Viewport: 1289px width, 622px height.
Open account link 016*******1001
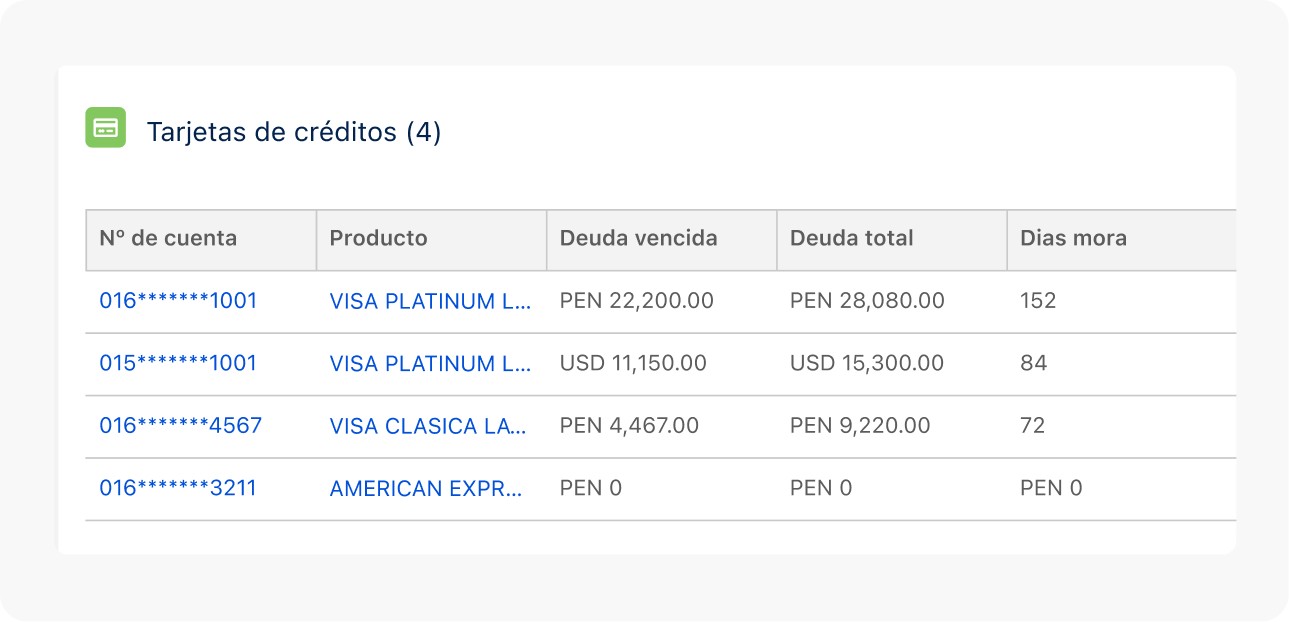point(178,301)
